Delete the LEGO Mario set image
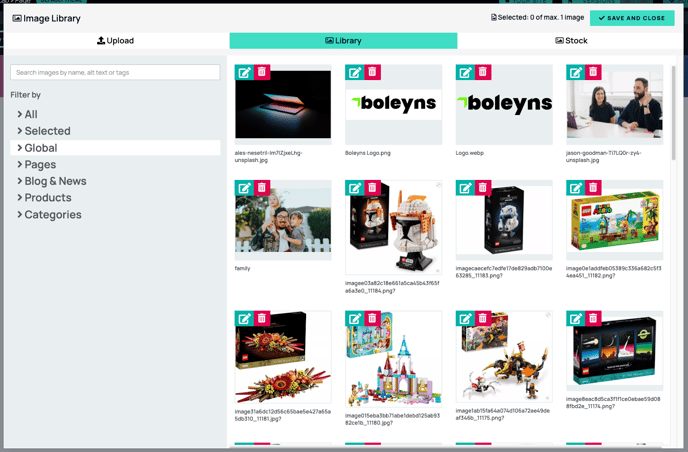Screen dimensions: 688x452 point(593,188)
